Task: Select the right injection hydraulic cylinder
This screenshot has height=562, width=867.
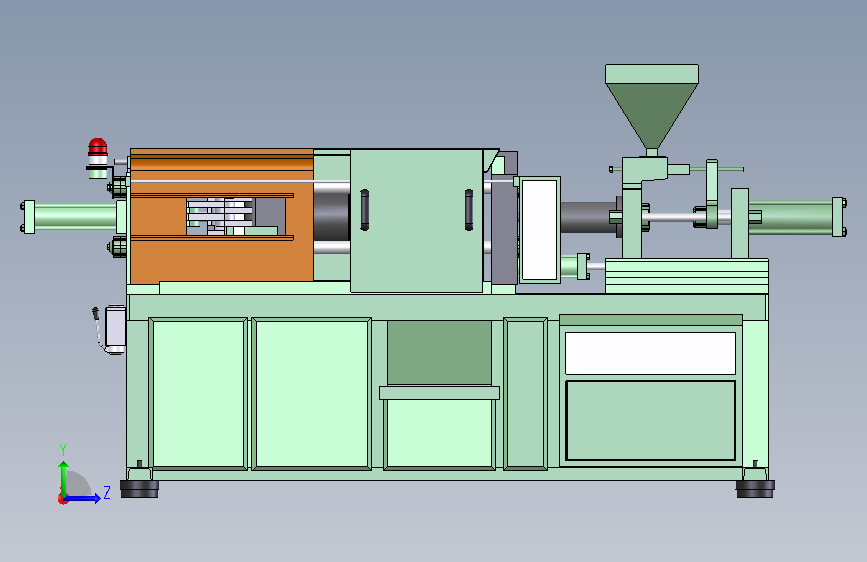Action: coord(795,217)
